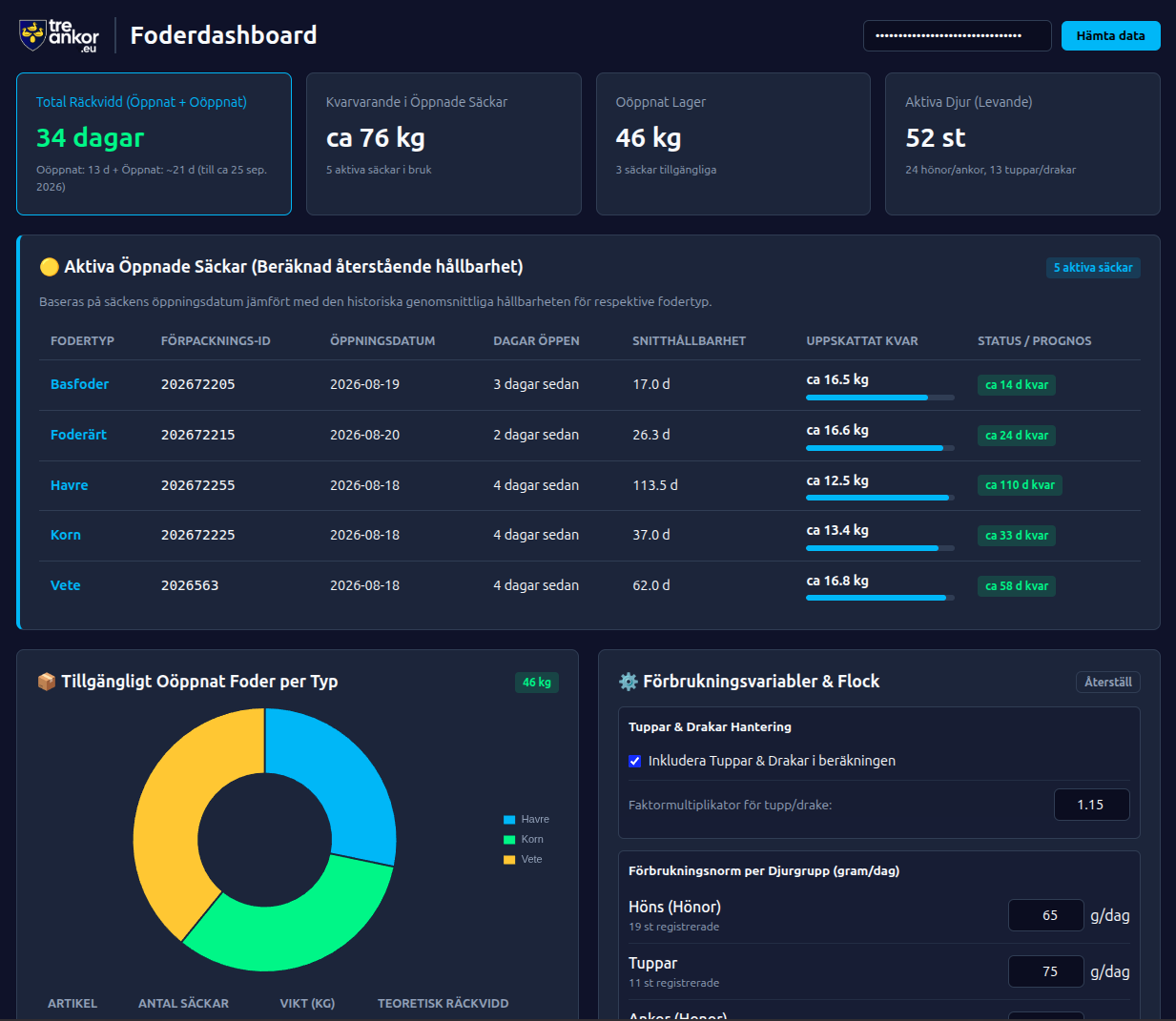Image resolution: width=1176 pixels, height=1021 pixels.
Task: Edit the Faktormultiplikator för tupp/drake field
Action: pos(1091,805)
